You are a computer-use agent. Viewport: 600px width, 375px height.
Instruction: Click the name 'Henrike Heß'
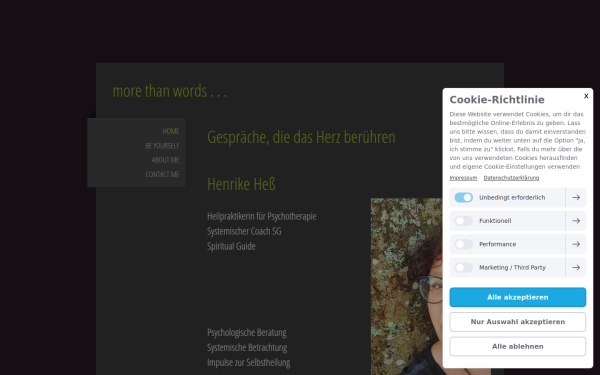click(x=241, y=184)
